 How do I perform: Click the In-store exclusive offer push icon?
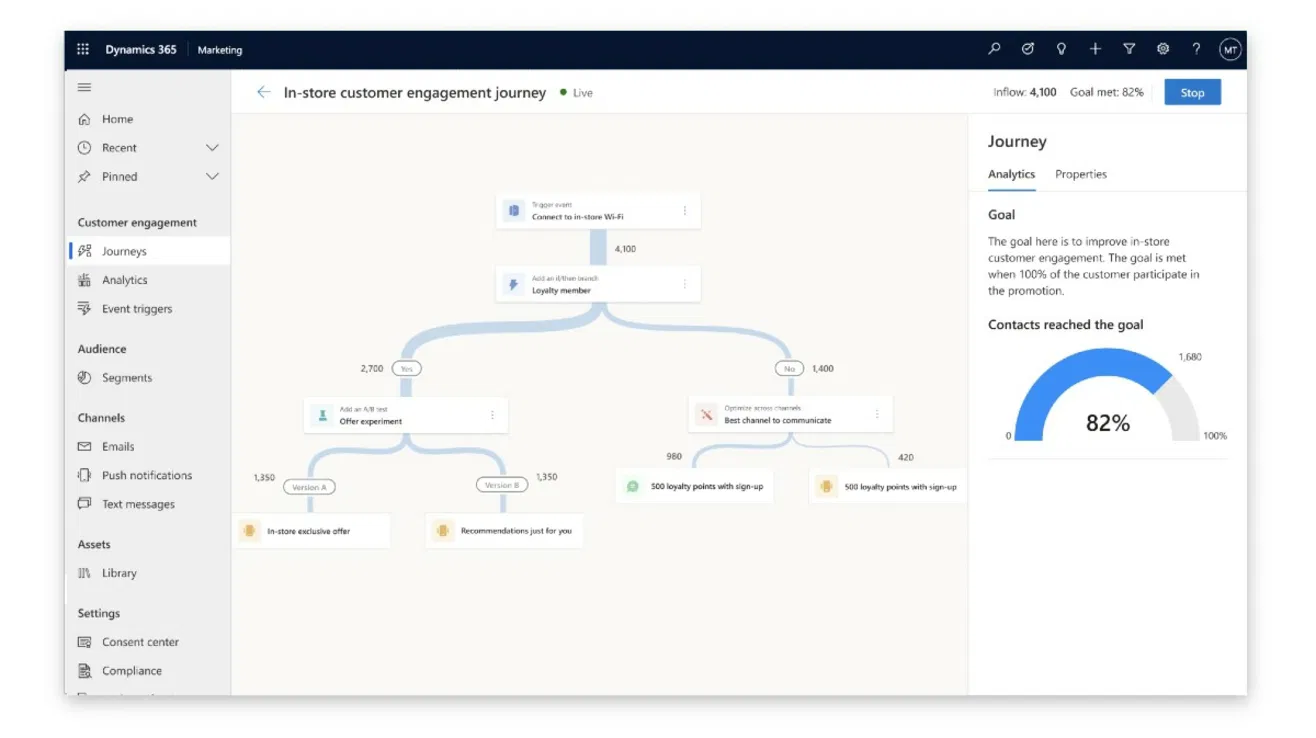[x=250, y=531]
